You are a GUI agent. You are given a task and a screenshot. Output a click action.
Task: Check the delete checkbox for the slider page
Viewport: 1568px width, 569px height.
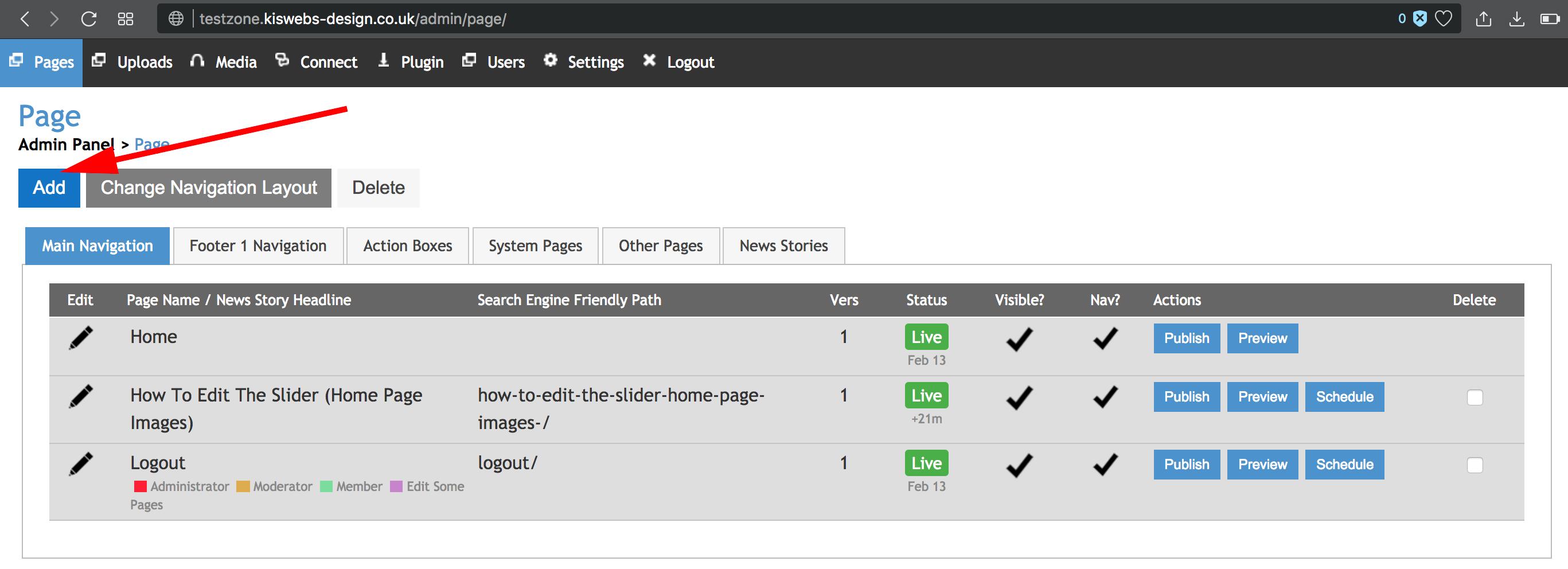click(1475, 396)
